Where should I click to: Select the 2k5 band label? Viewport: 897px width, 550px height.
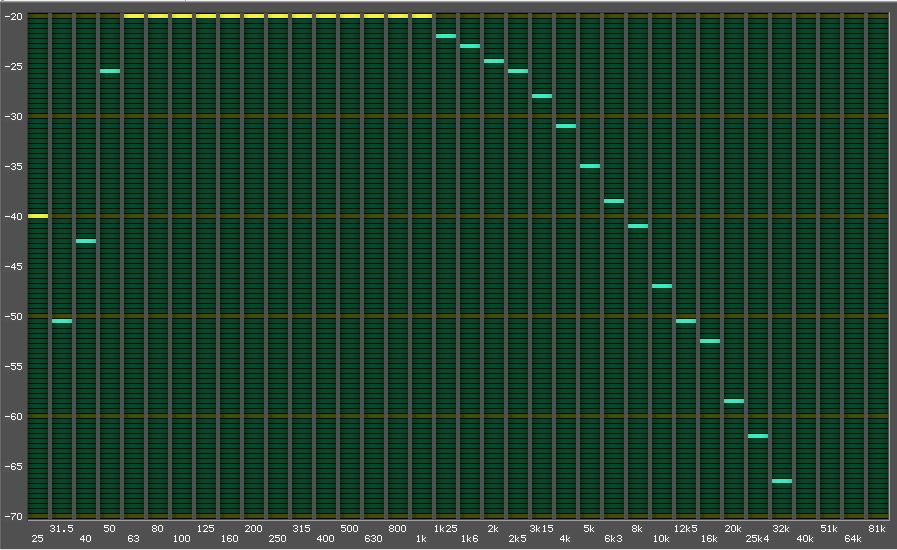click(518, 539)
